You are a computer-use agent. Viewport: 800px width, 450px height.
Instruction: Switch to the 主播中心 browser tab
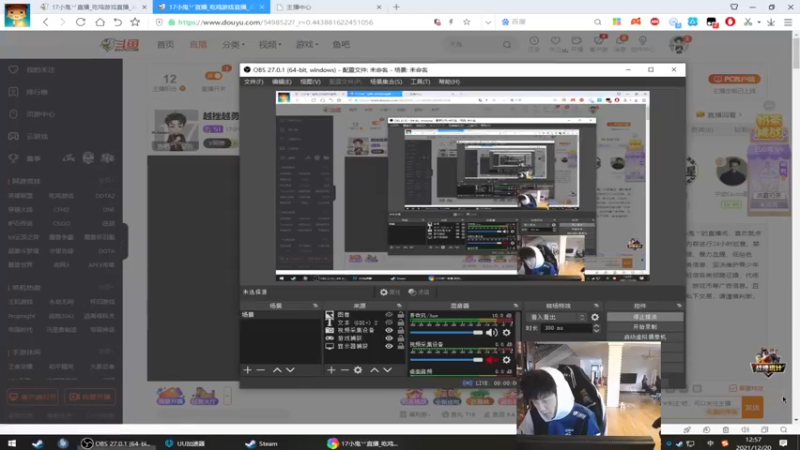327,7
